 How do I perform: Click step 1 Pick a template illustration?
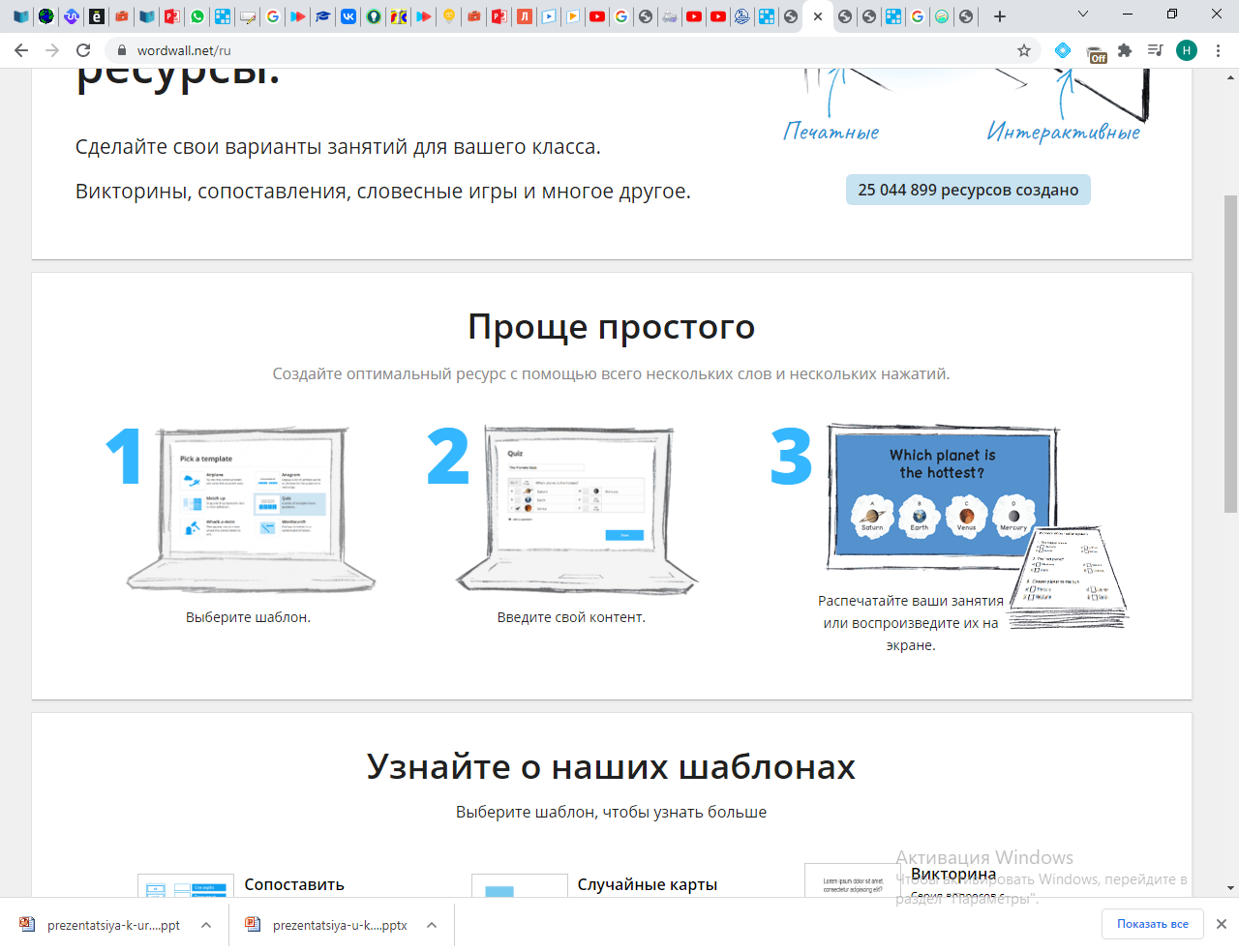[x=250, y=509]
